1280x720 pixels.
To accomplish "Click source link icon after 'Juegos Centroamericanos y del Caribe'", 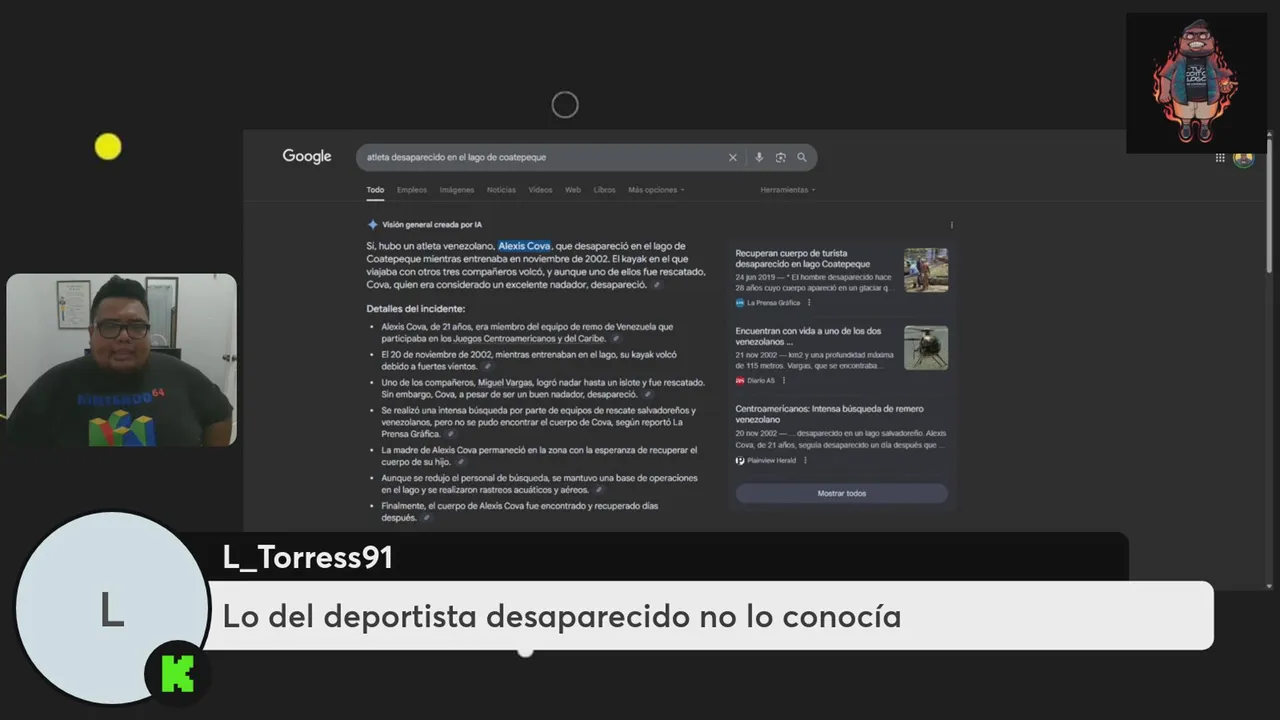I will coord(616,339).
